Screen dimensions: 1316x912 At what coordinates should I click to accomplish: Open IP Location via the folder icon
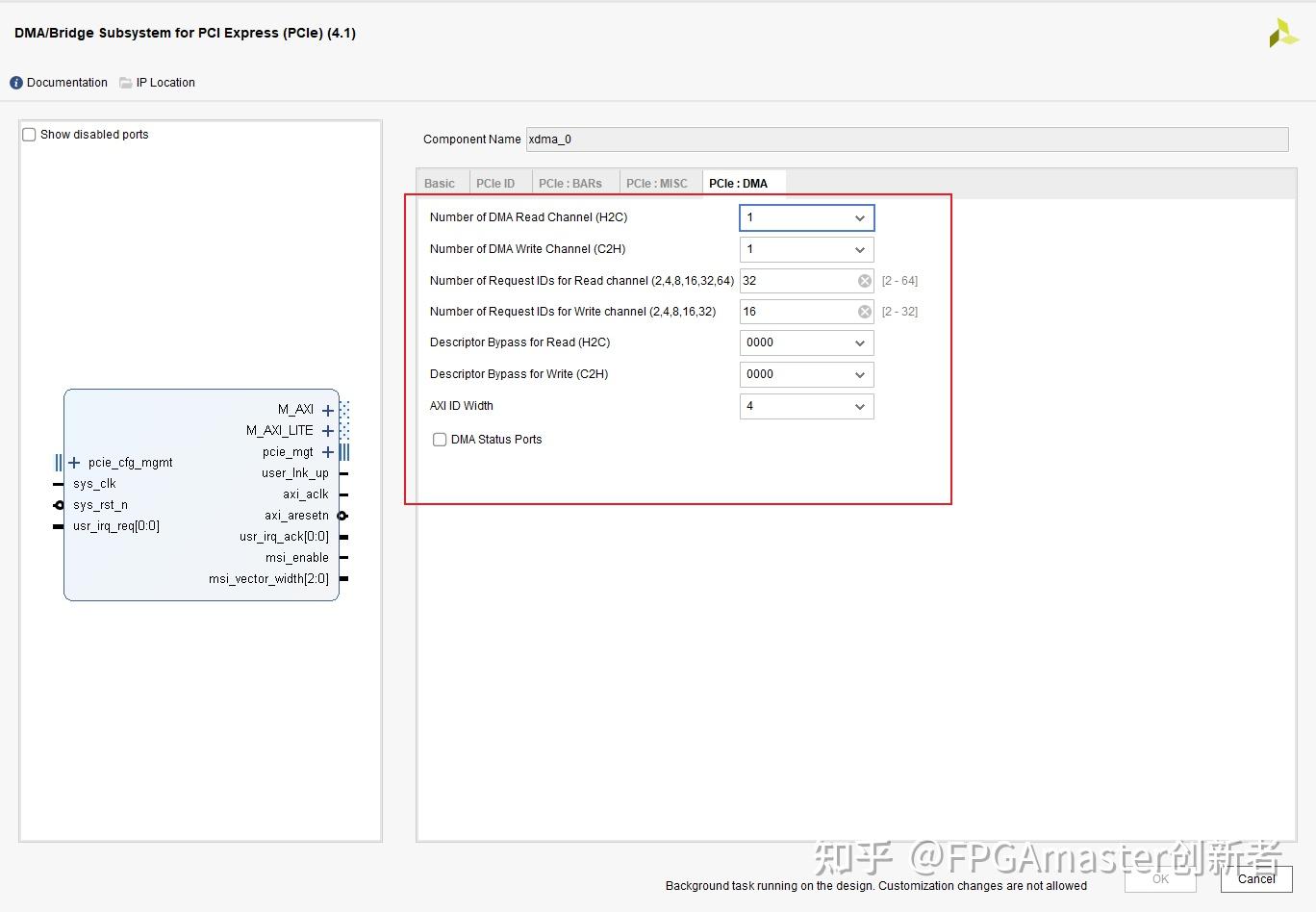click(126, 82)
